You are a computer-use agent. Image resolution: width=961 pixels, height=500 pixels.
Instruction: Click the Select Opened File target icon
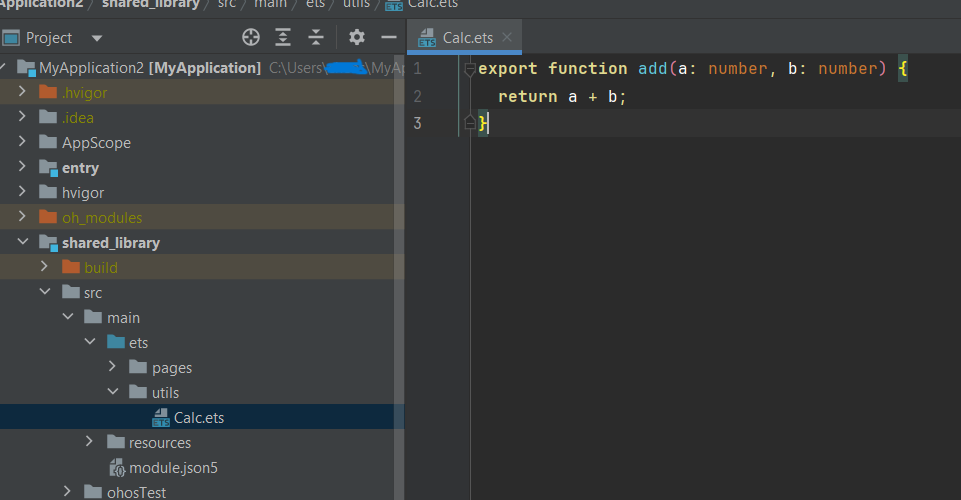click(x=251, y=38)
